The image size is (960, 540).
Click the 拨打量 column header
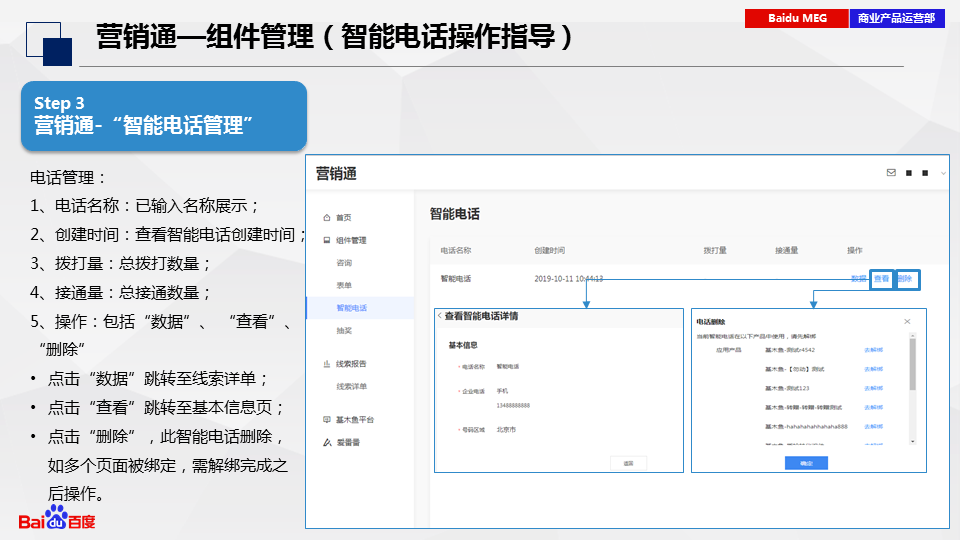tap(714, 250)
